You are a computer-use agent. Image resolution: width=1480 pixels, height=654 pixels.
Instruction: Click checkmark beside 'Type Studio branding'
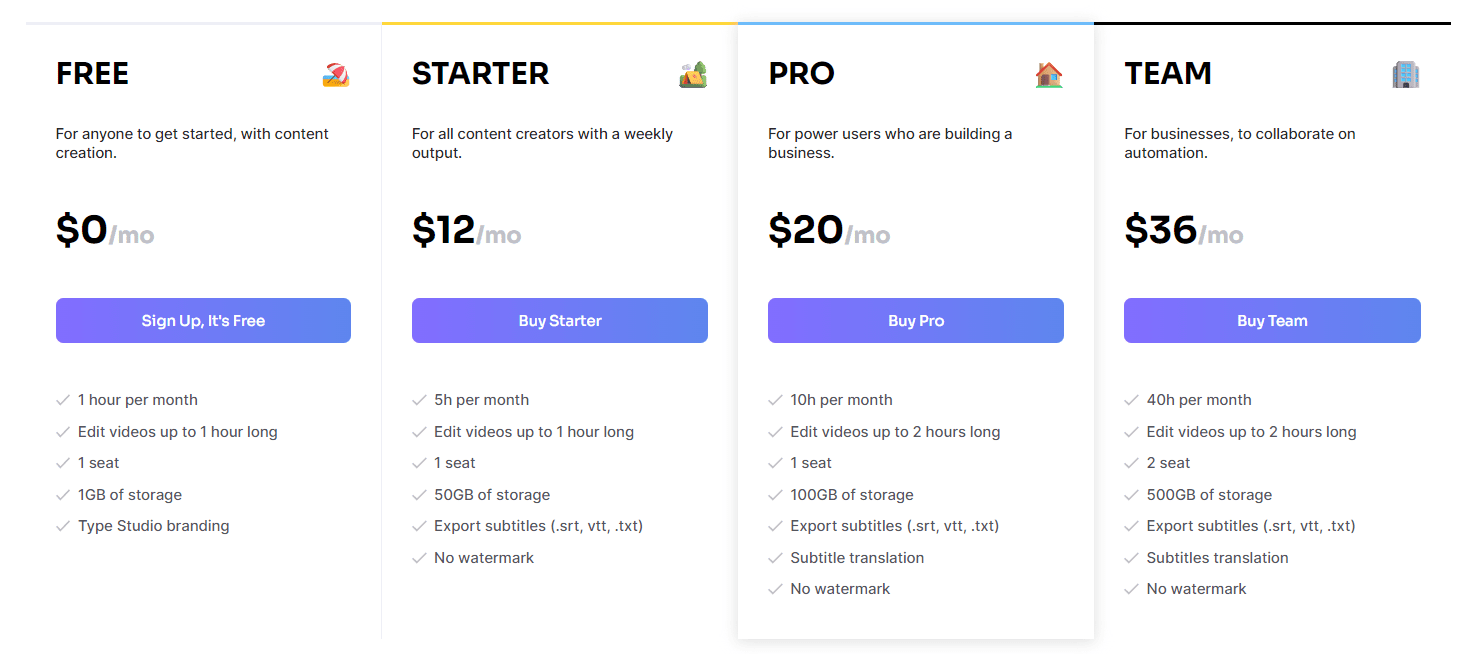click(63, 526)
